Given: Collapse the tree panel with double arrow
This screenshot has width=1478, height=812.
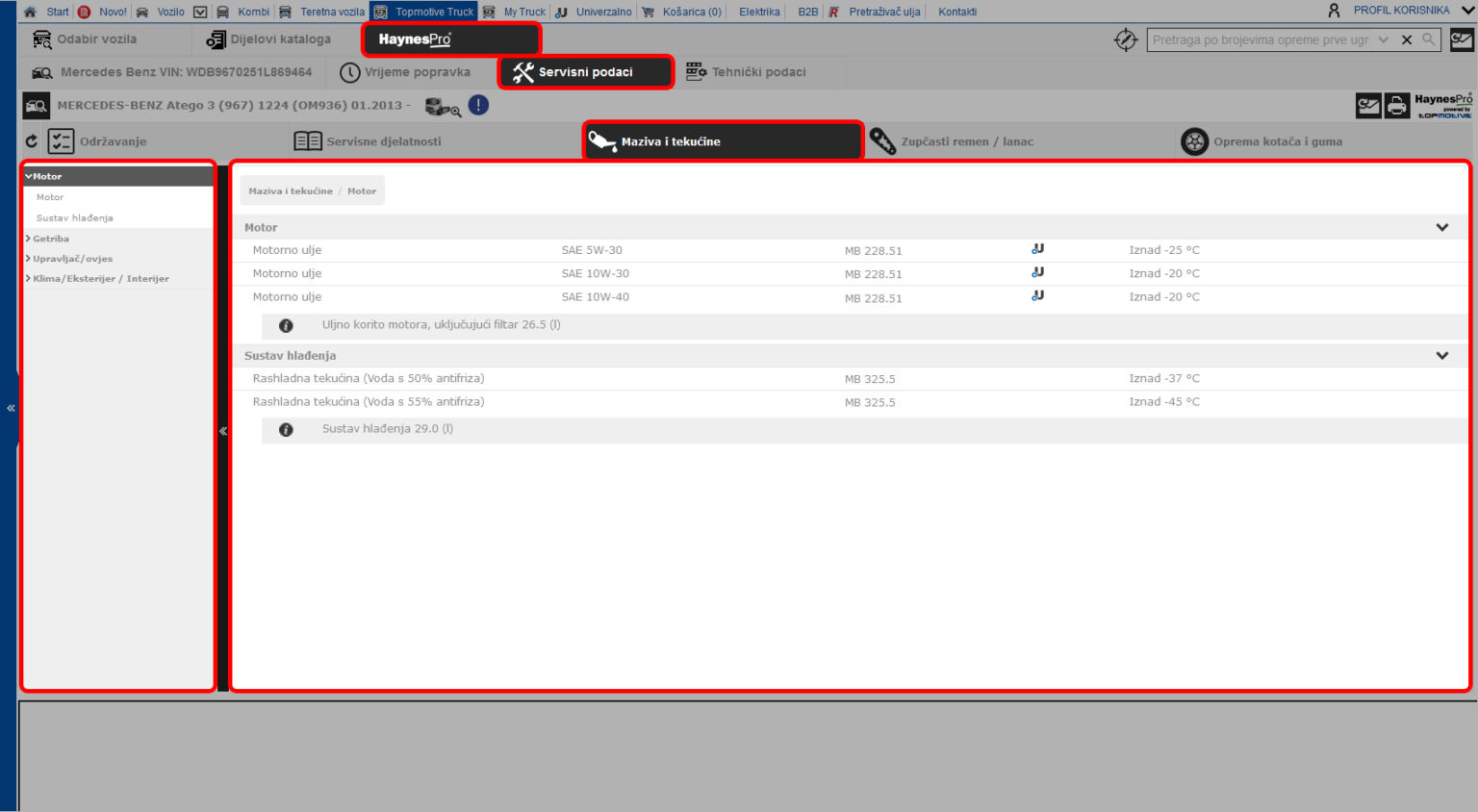Looking at the screenshot, I should tap(223, 431).
